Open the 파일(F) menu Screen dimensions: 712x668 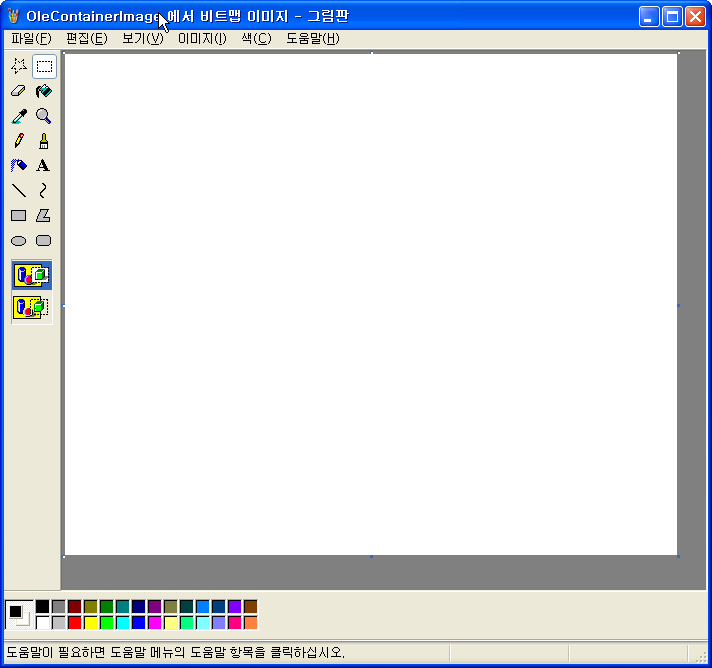coord(31,39)
